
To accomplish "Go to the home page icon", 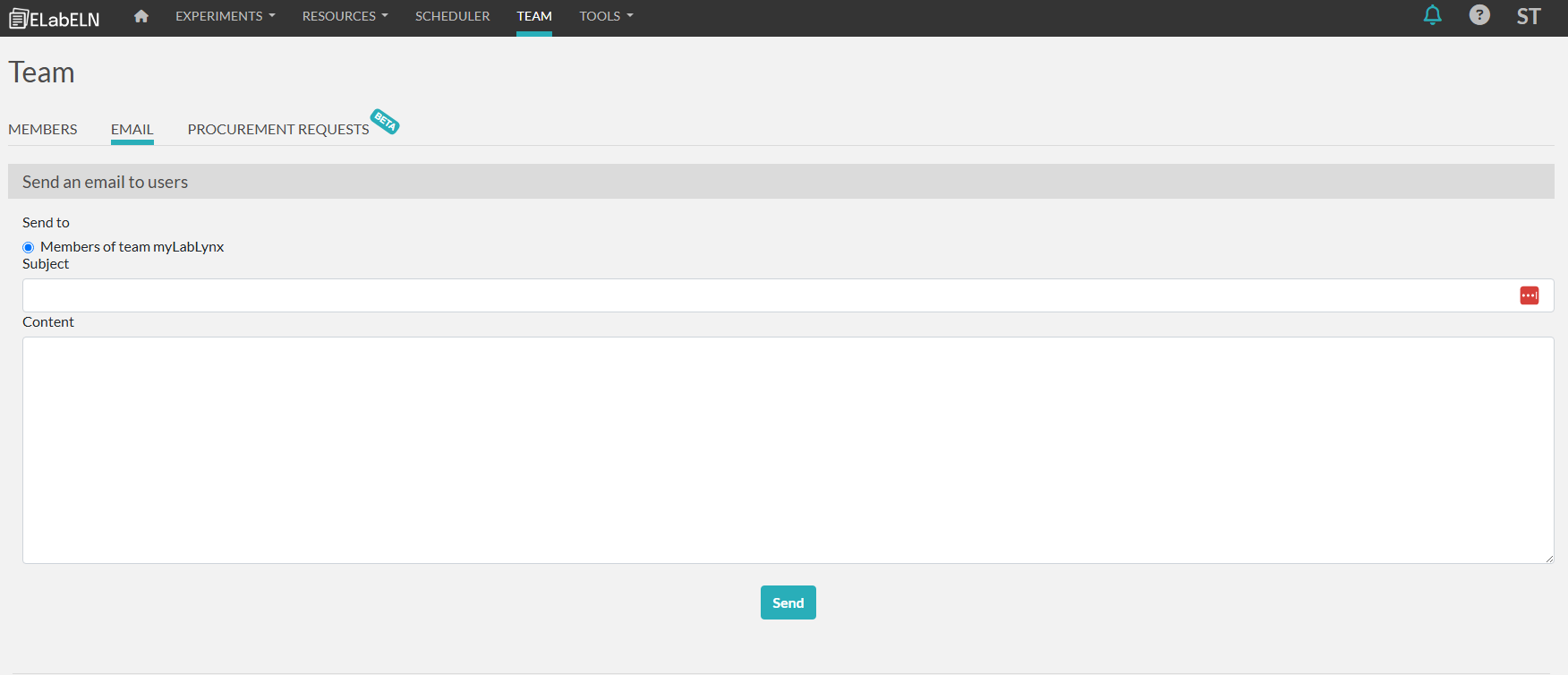I will tap(141, 16).
